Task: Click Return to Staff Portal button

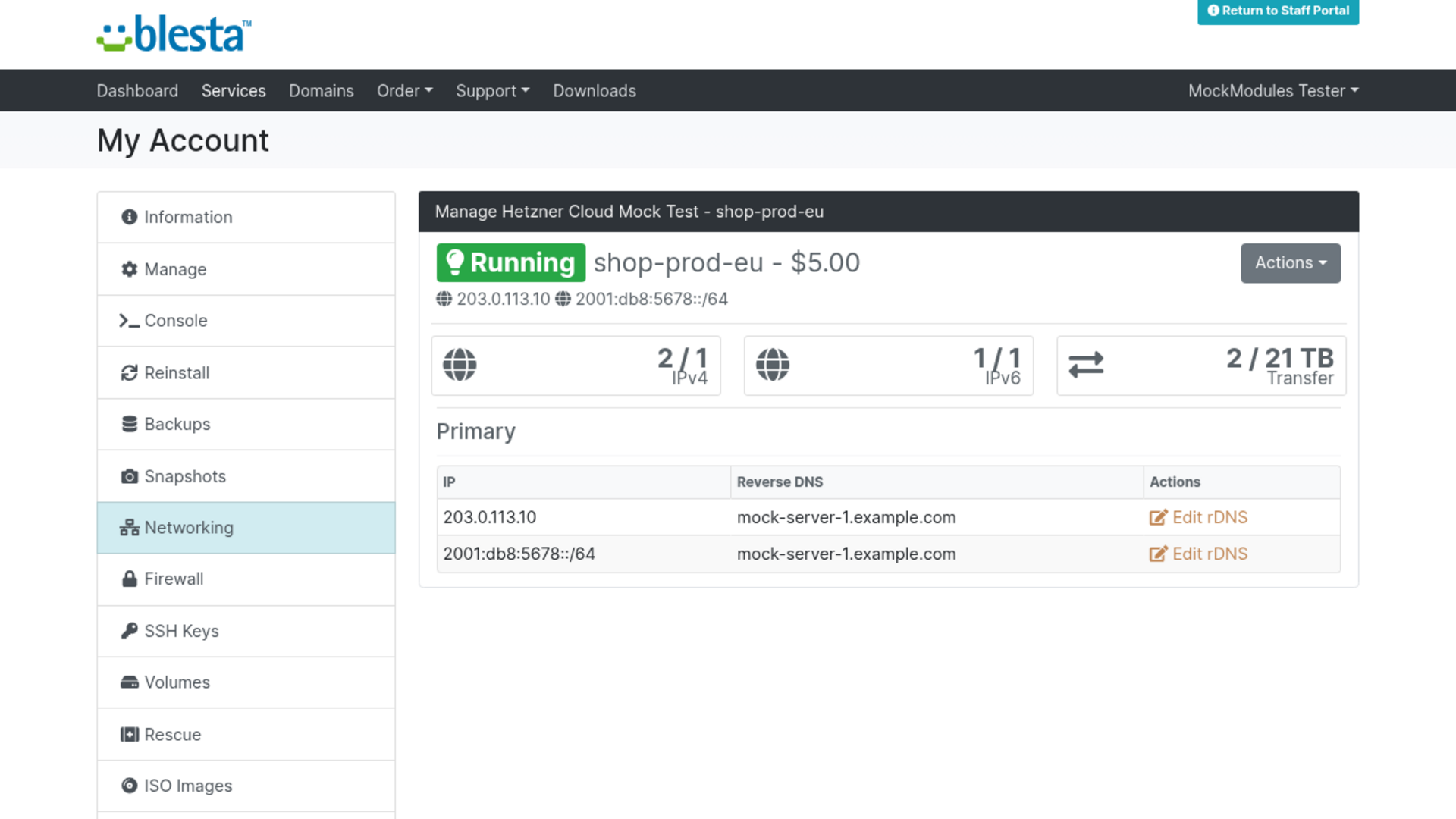Action: pyautogui.click(x=1278, y=11)
